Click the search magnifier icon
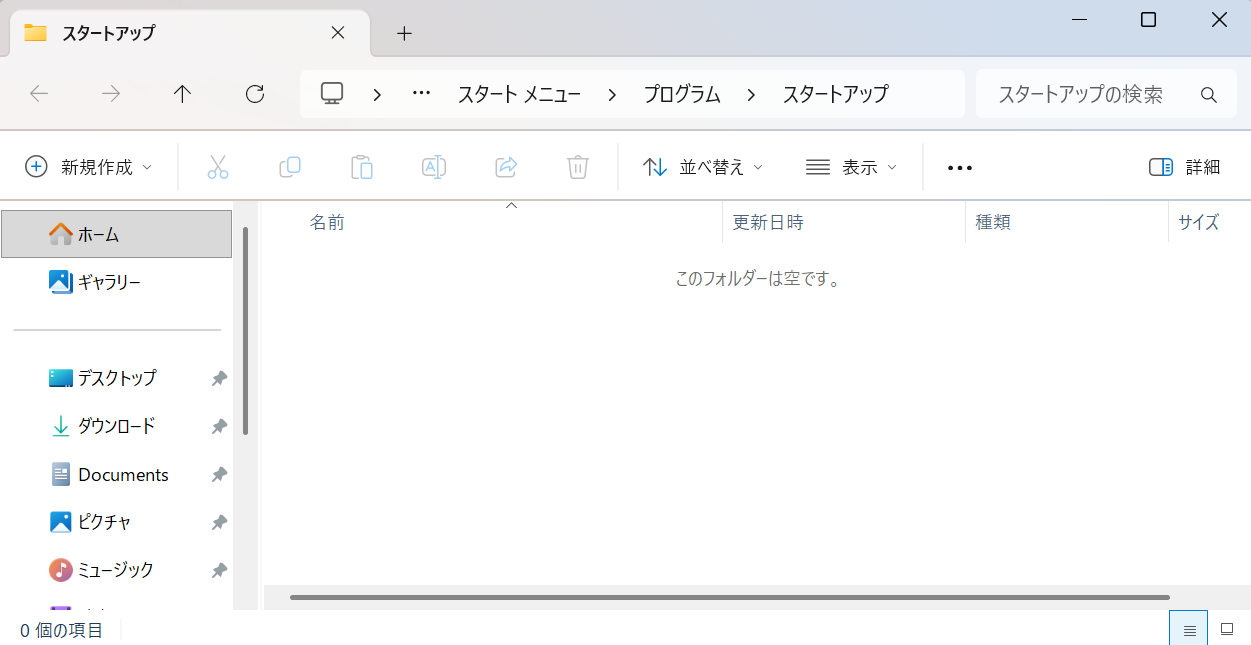This screenshot has width=1251, height=645. 1209,95
